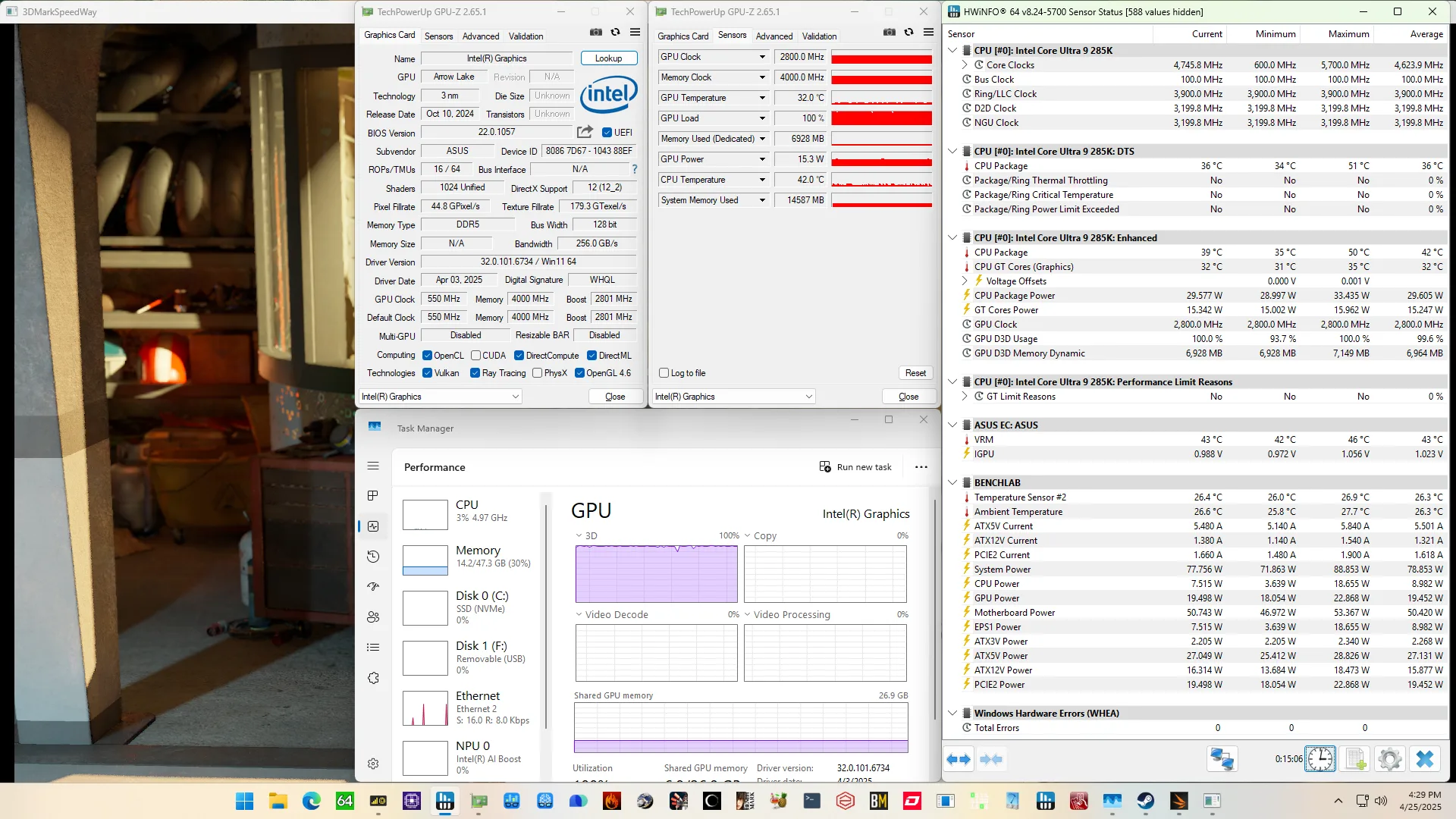The height and width of the screenshot is (819, 1456).
Task: Switch to Sensors tab in left GPU-Z window
Action: 438,36
